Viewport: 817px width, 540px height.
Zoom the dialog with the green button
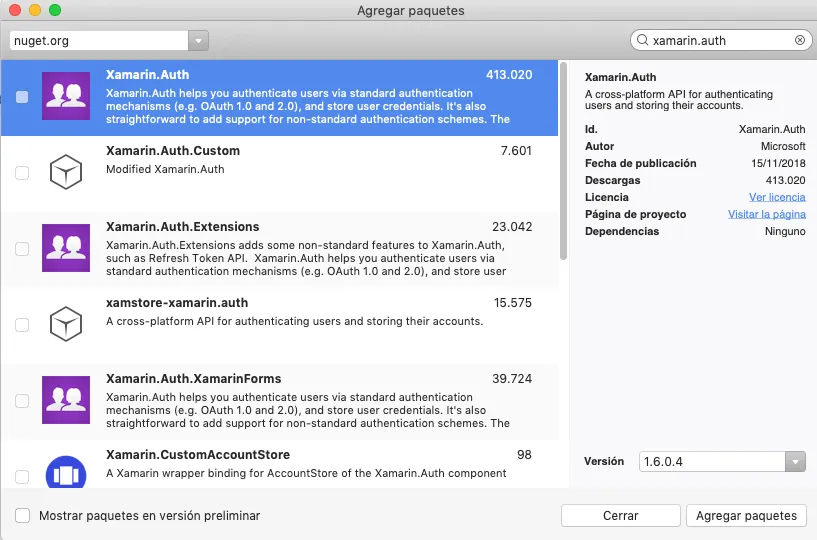click(x=55, y=10)
